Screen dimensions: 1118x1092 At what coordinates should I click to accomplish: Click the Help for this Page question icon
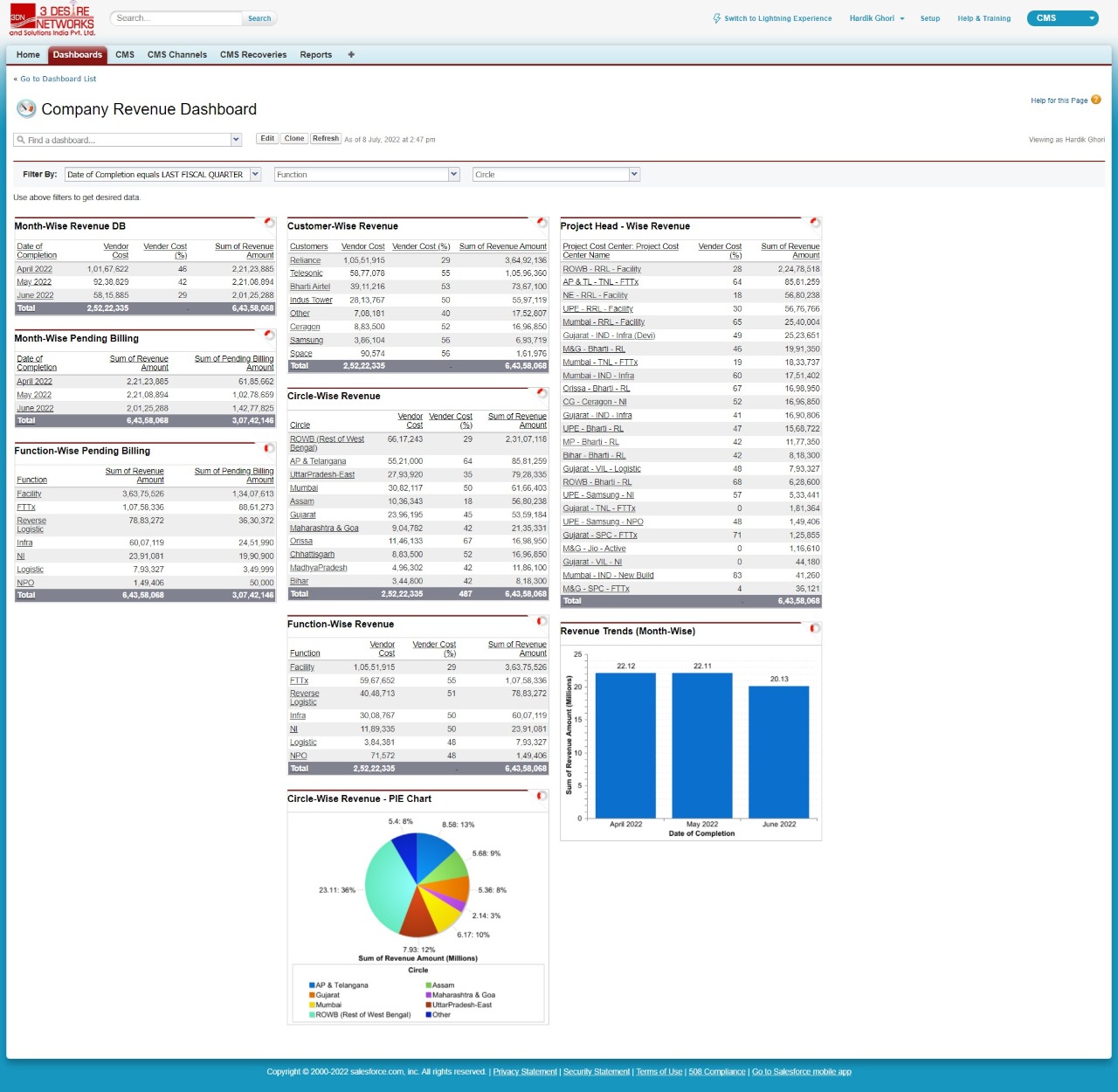(1096, 100)
